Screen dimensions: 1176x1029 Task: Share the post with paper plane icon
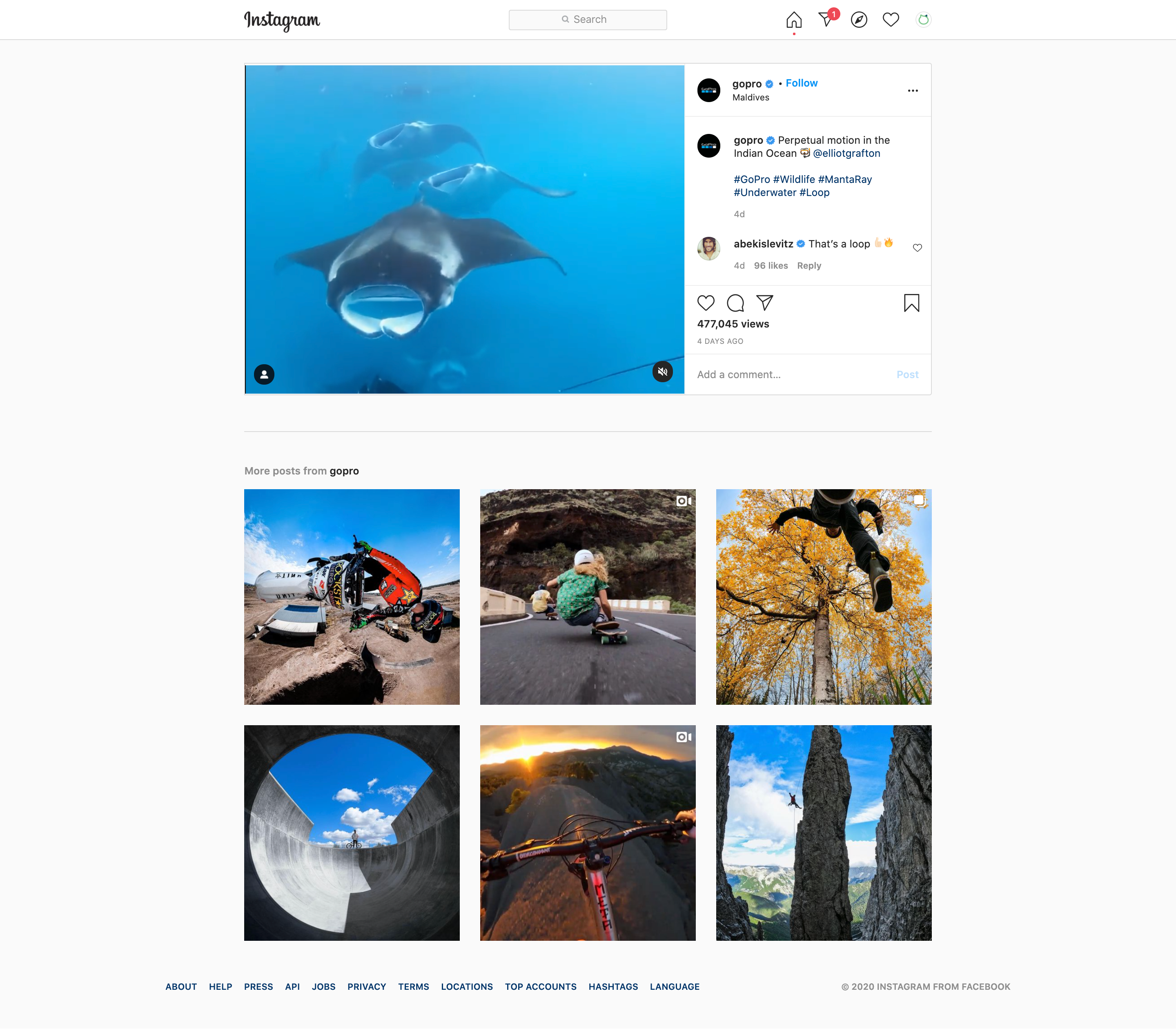coord(764,303)
